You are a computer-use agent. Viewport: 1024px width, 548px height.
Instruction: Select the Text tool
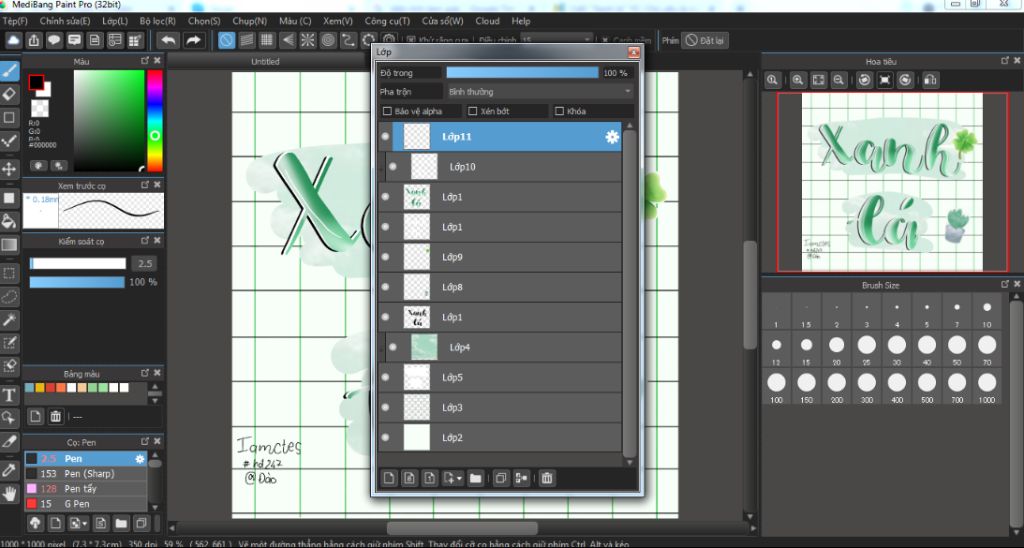(9, 395)
